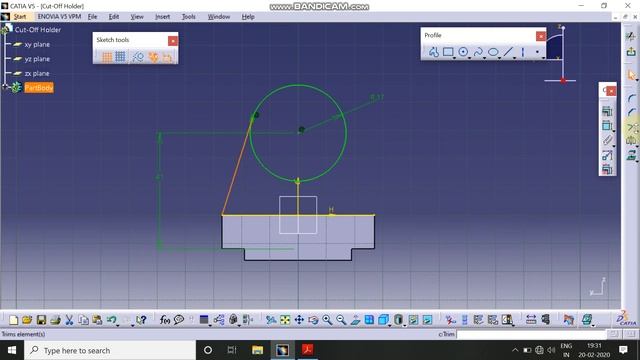This screenshot has height=360, width=640.
Task: Open the Help menu
Action: [x=248, y=17]
